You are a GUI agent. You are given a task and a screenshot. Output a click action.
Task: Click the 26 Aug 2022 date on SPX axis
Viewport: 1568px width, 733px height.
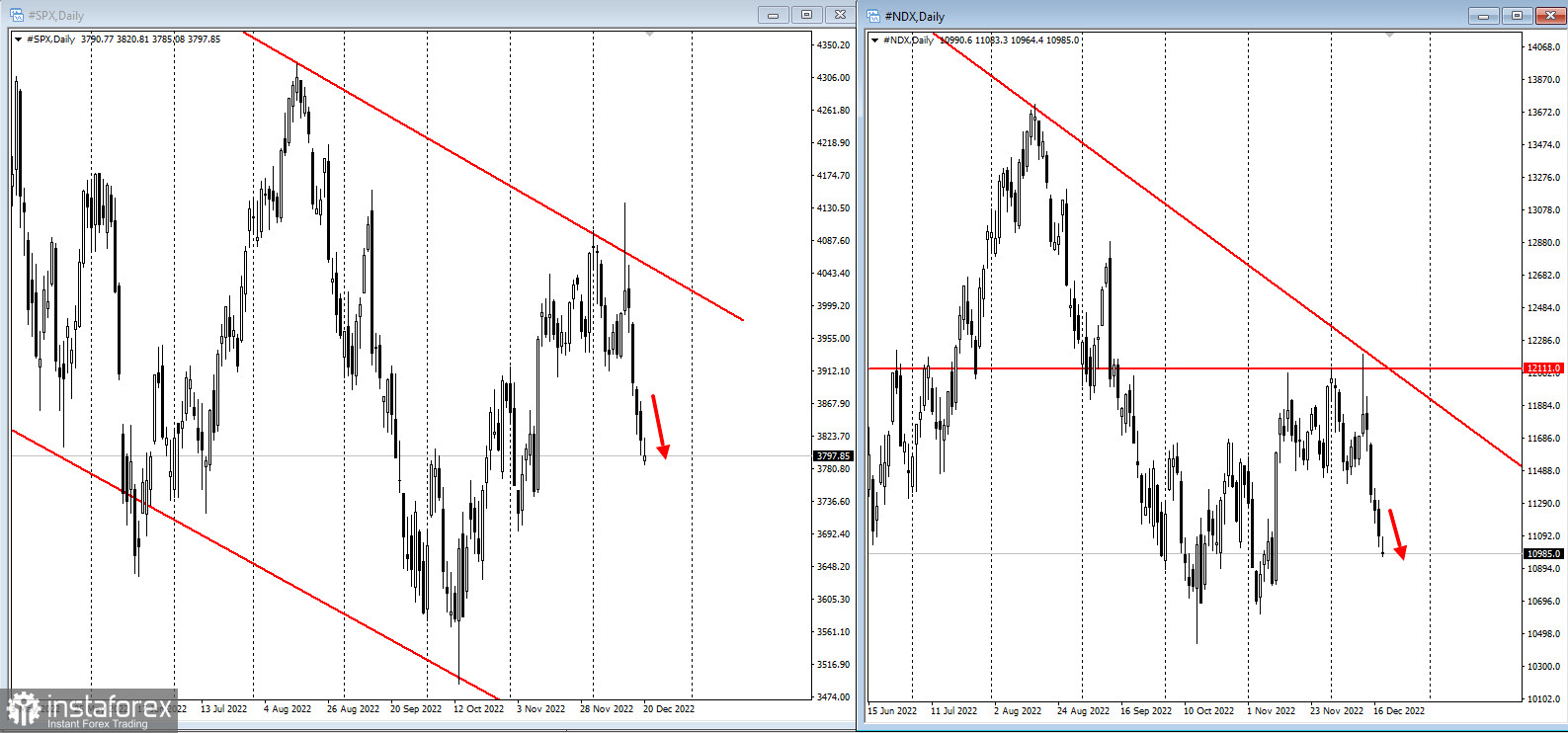[x=353, y=709]
